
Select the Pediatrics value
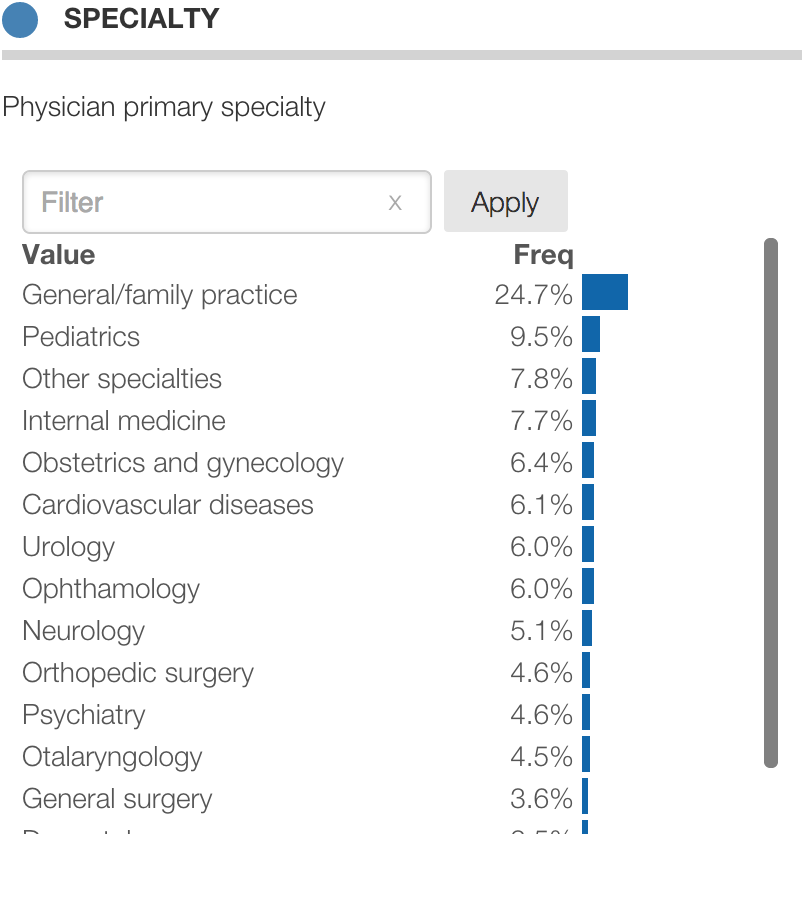click(x=81, y=337)
